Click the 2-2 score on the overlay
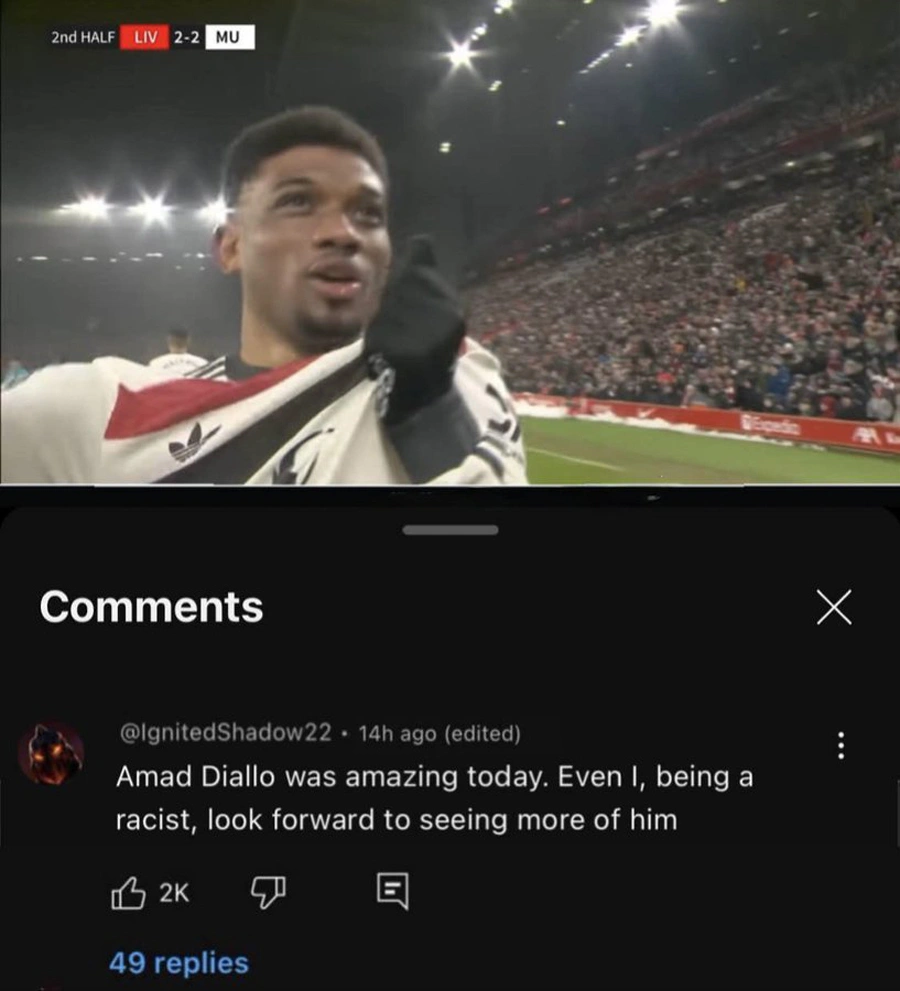Screen dimensions: 900x991 point(186,37)
